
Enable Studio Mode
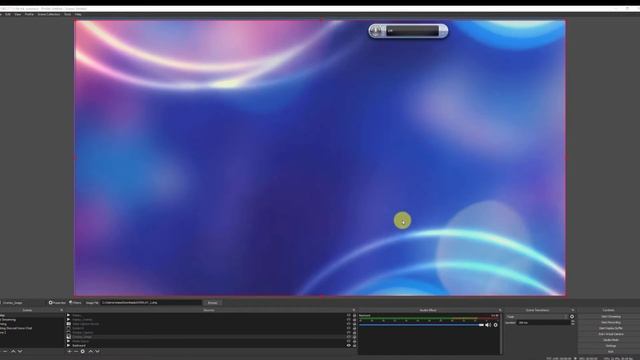click(x=611, y=340)
